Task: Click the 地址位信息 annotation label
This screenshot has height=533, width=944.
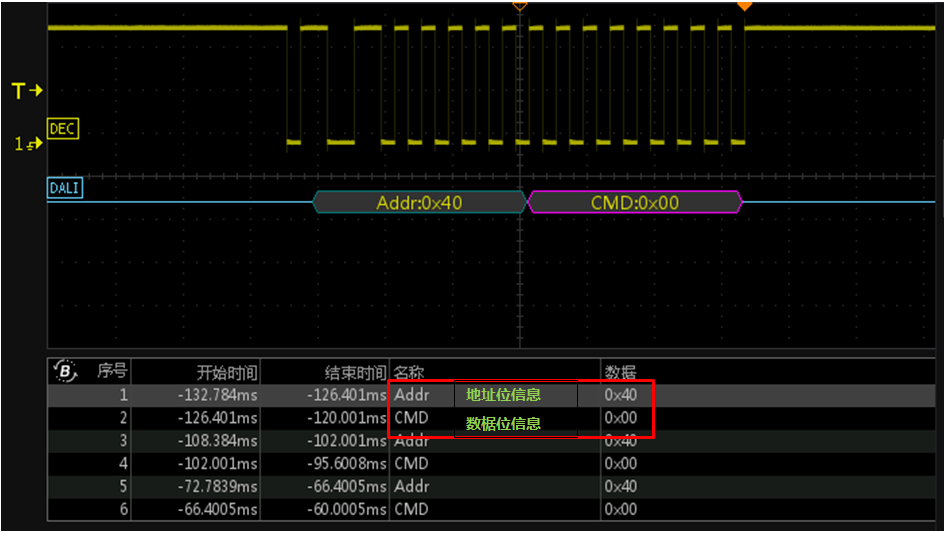Action: (503, 395)
